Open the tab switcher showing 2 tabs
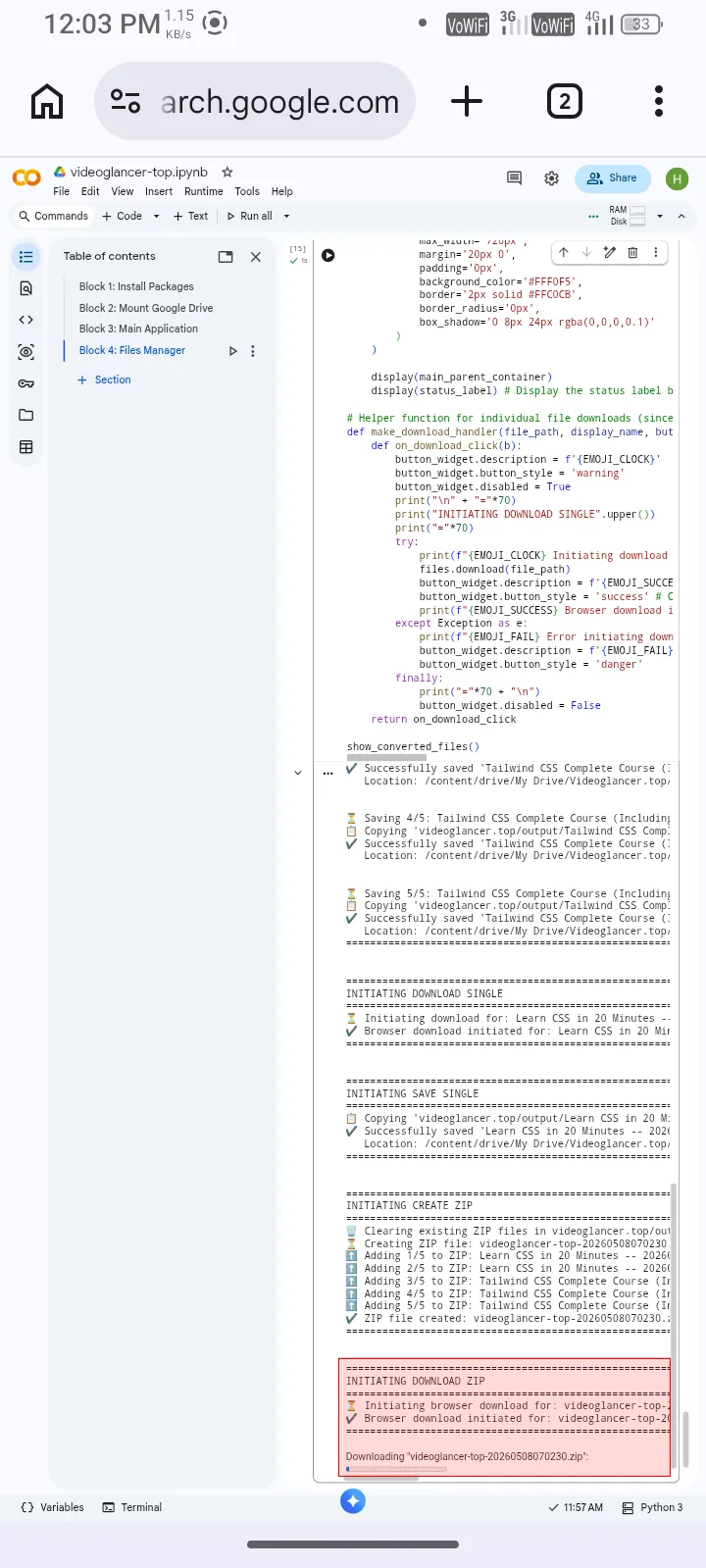706x1568 pixels. [x=564, y=101]
